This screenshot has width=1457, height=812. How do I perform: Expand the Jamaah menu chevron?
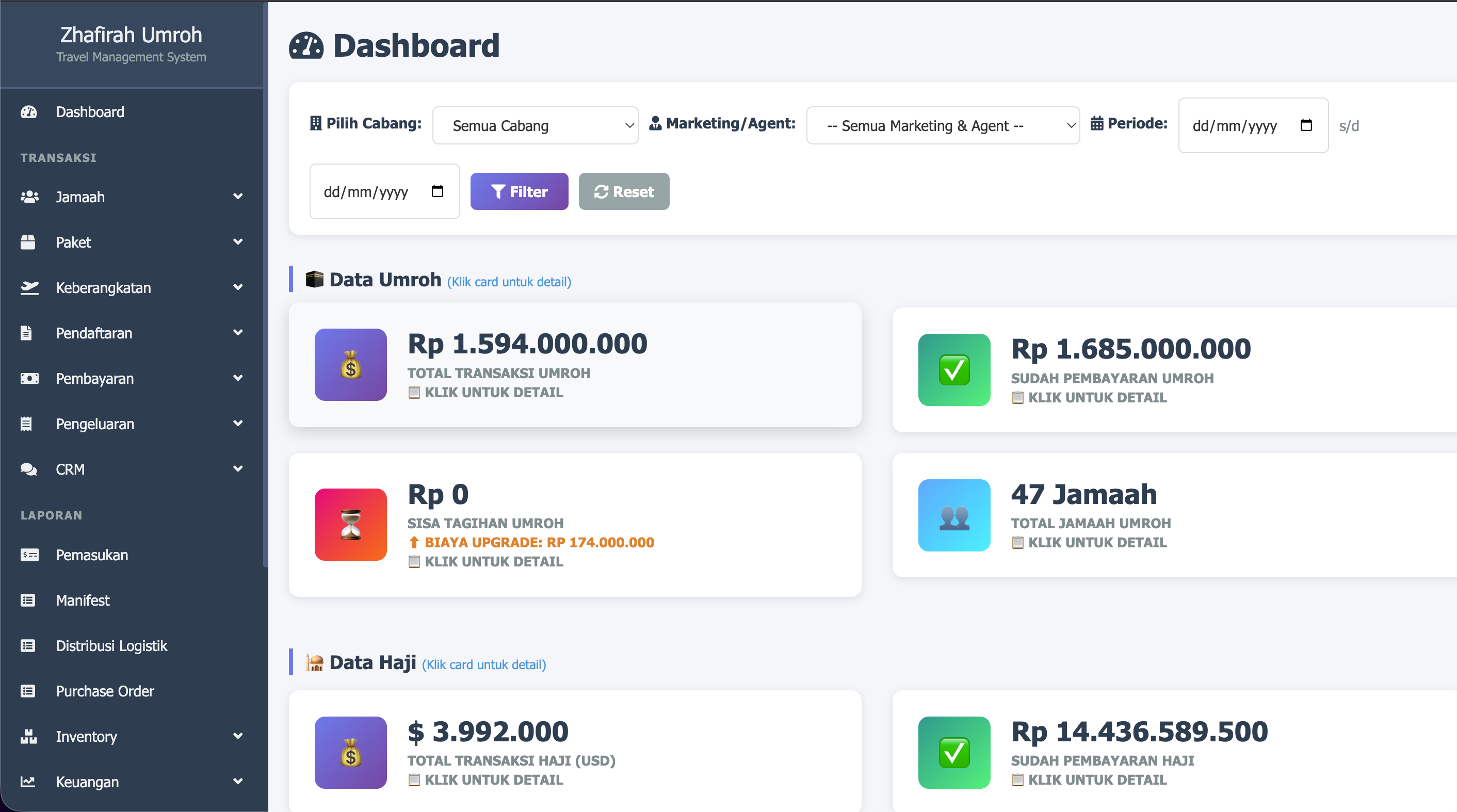coord(238,197)
